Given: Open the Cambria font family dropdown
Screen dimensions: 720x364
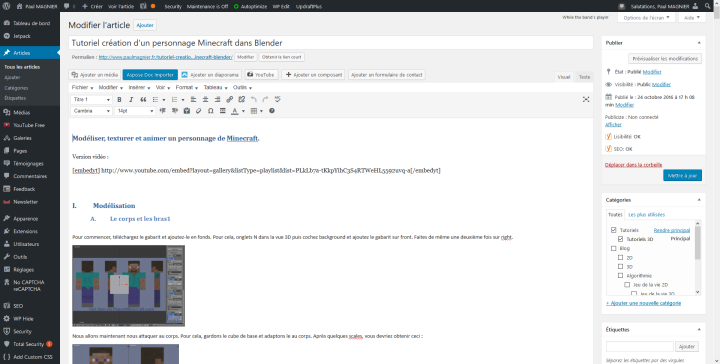Looking at the screenshot, I should click(91, 111).
